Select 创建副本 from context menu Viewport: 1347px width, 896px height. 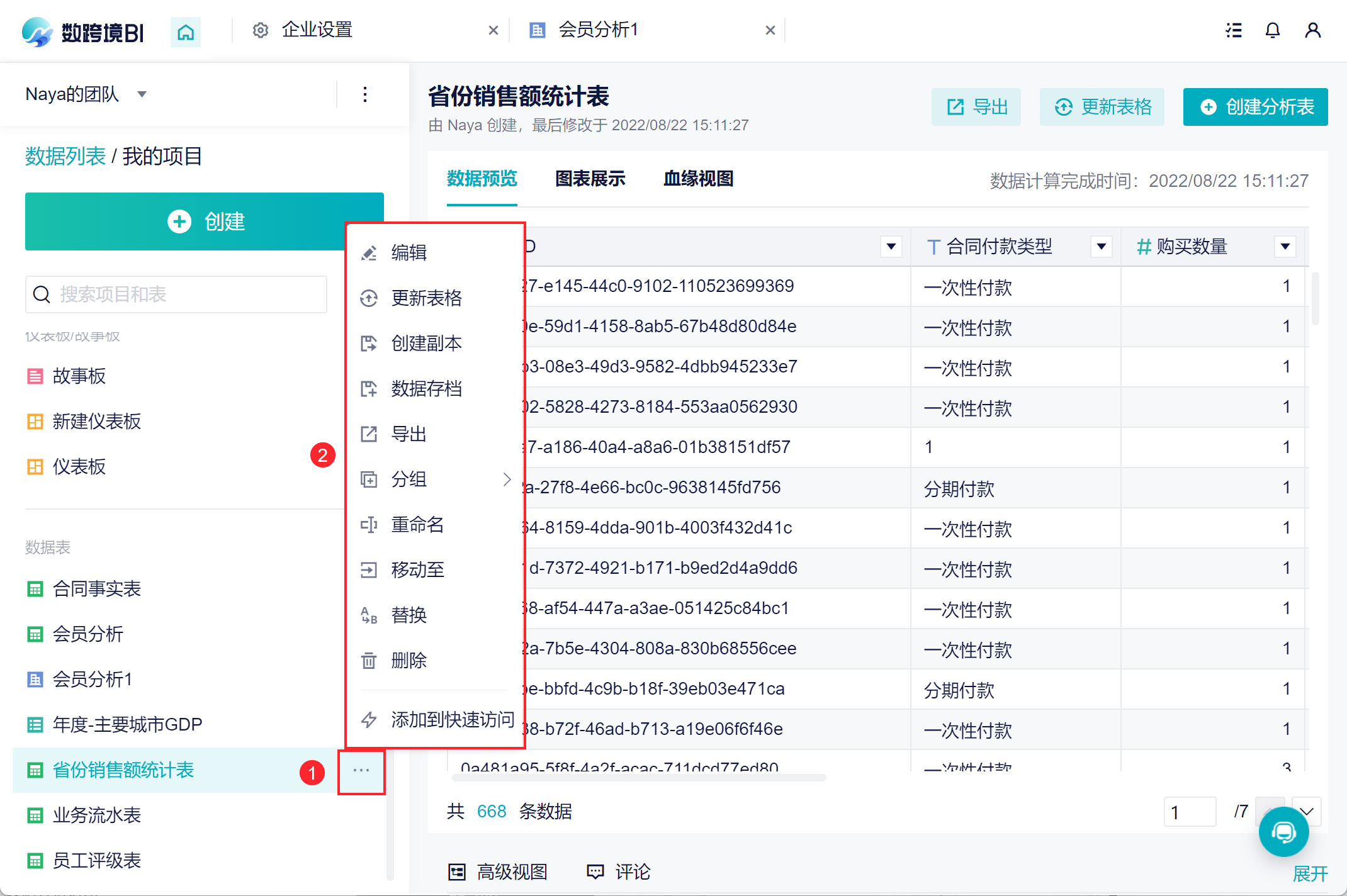(426, 344)
